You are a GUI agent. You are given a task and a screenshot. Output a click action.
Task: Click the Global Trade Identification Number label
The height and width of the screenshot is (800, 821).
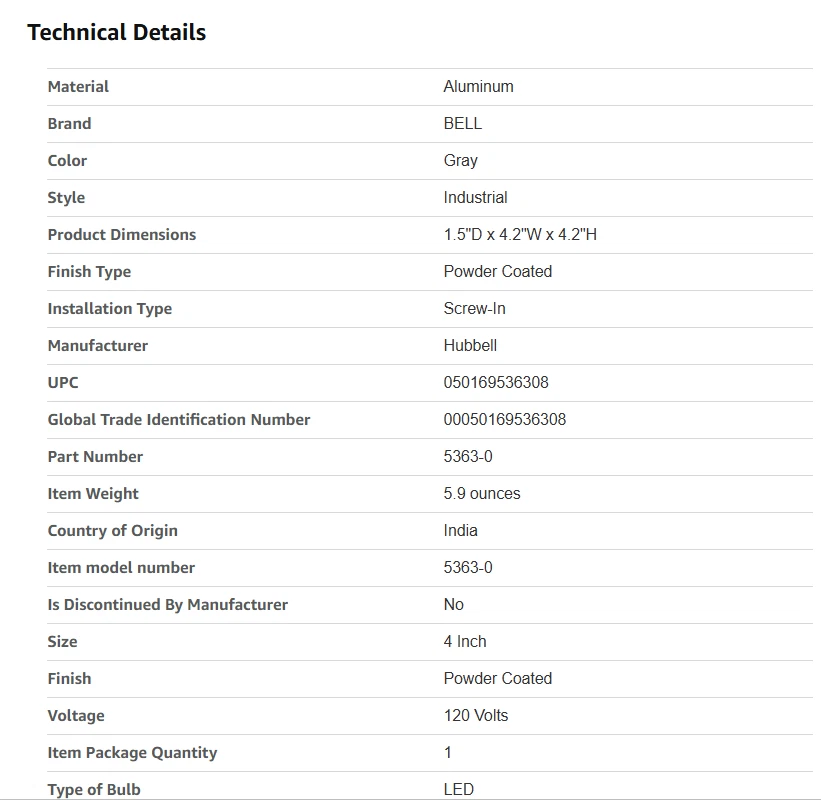179,420
